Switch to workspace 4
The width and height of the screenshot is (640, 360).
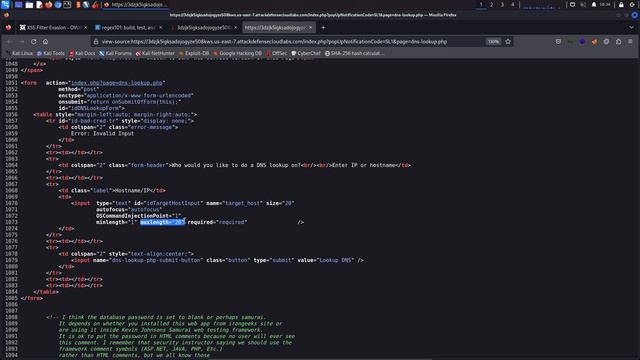pyautogui.click(x=513, y=4)
